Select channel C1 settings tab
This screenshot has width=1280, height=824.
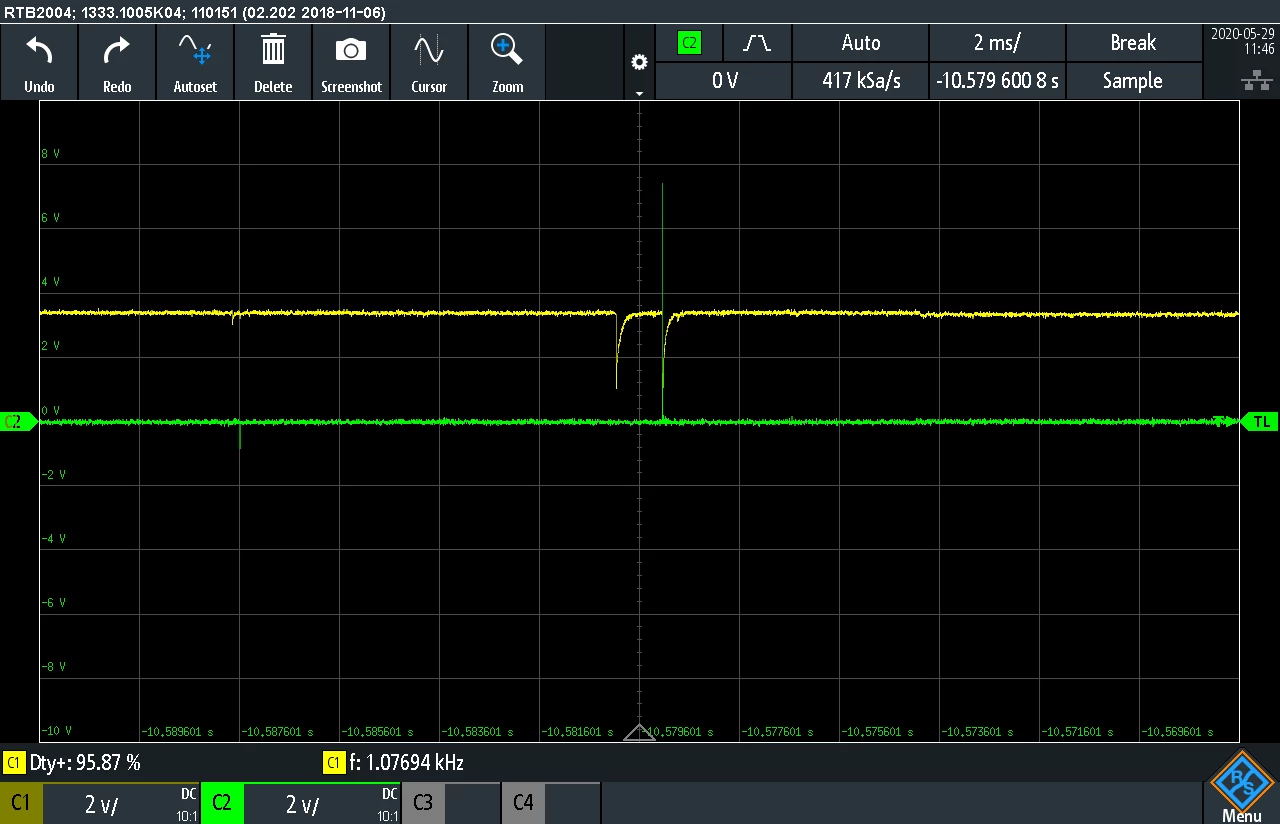coord(21,803)
